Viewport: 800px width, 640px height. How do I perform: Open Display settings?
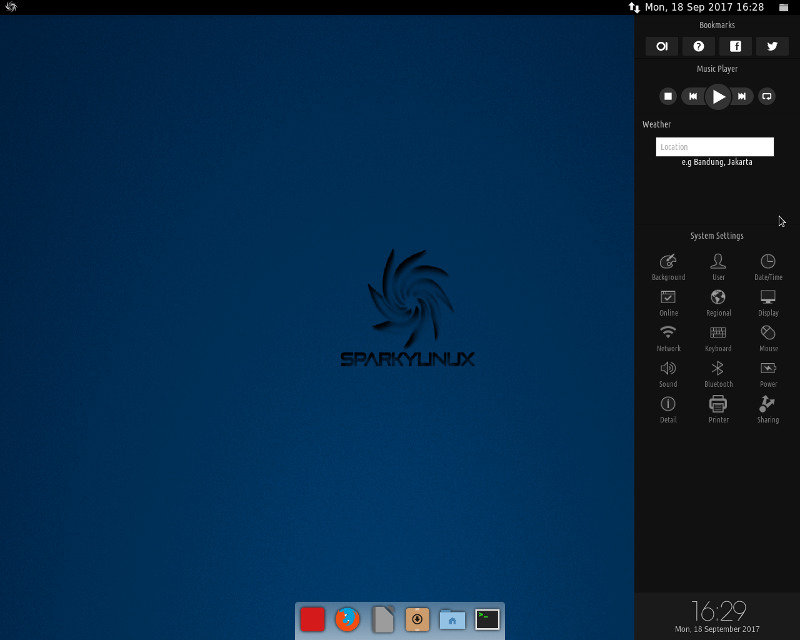[x=768, y=303]
